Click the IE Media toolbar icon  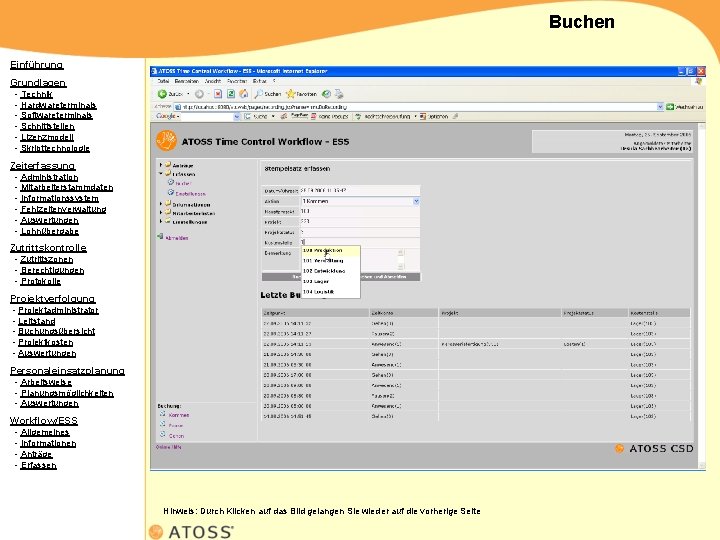[326, 94]
